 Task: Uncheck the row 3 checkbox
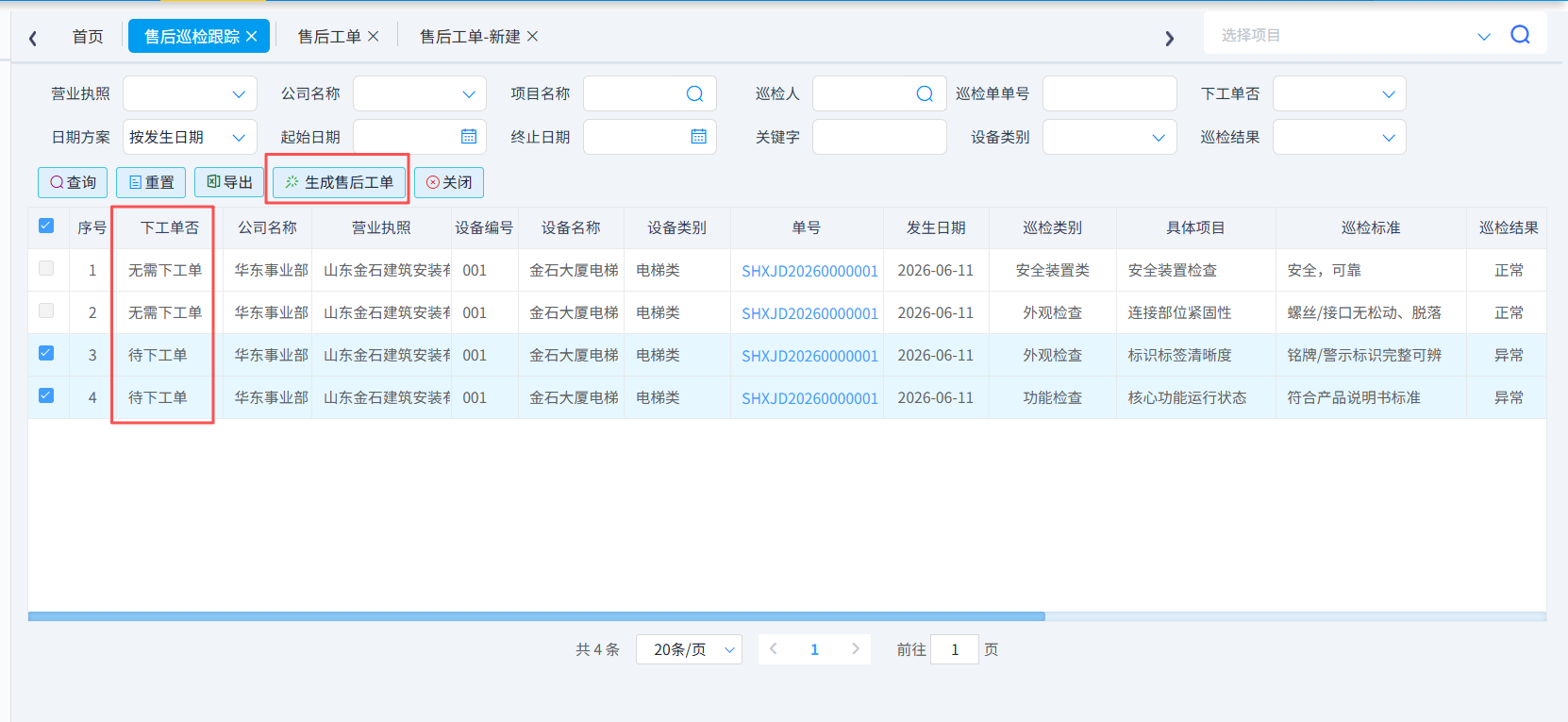[x=46, y=353]
